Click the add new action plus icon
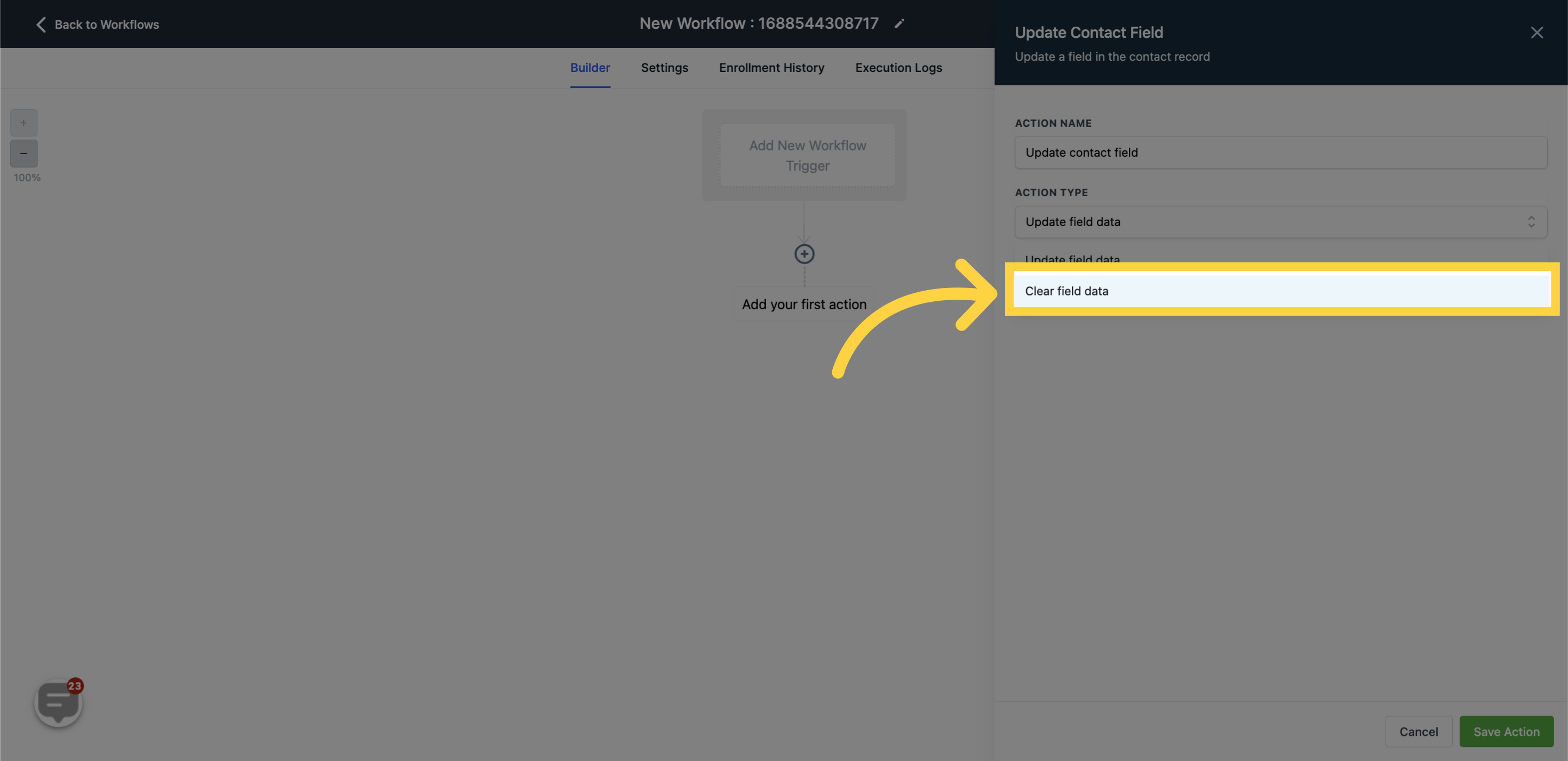 click(804, 253)
